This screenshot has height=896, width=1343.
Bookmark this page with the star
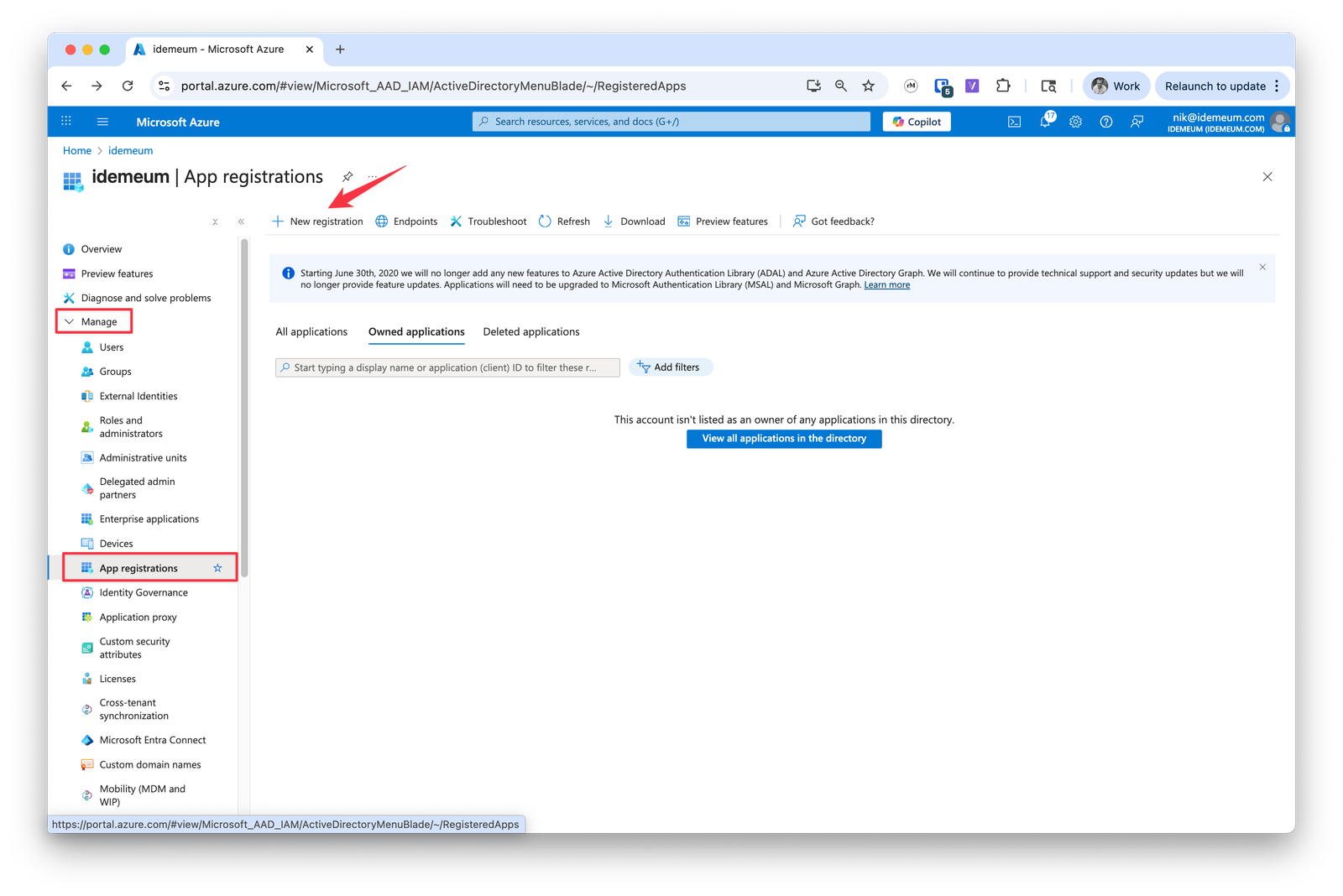869,86
